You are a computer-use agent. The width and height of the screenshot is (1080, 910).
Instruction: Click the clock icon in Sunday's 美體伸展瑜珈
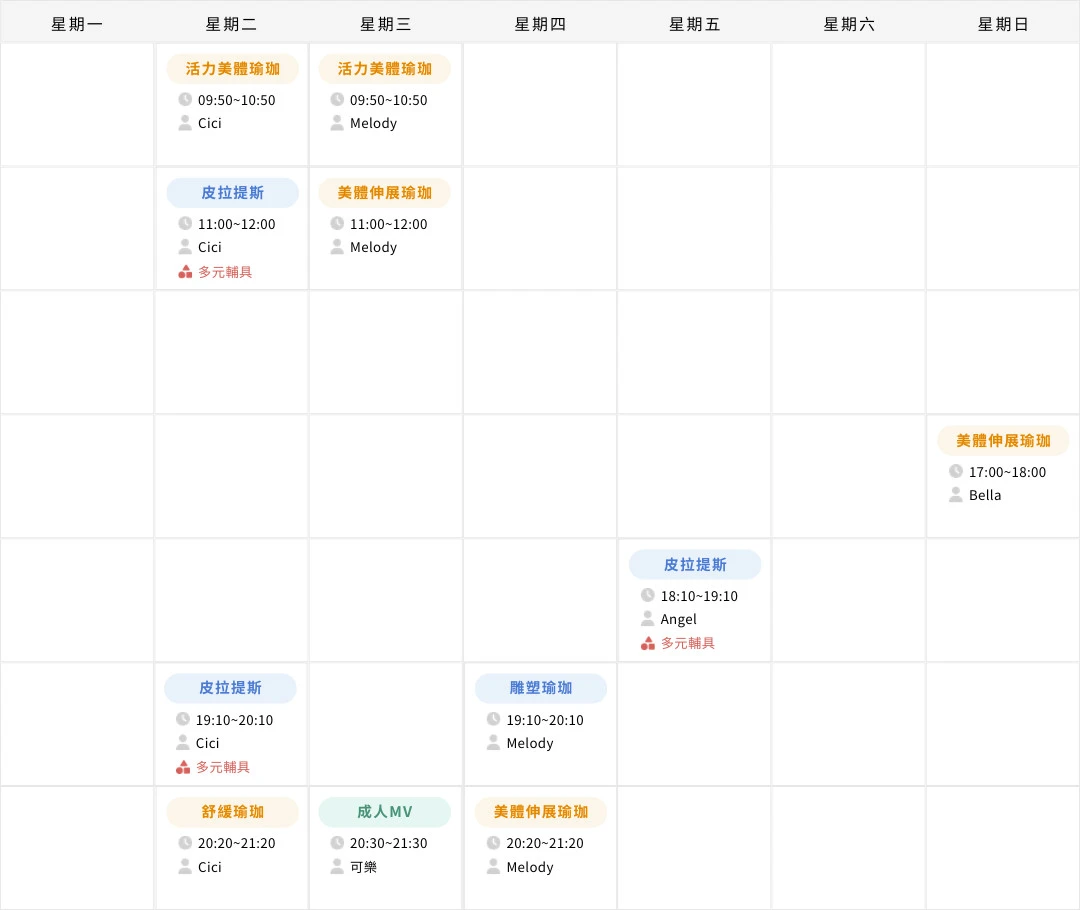coord(955,471)
